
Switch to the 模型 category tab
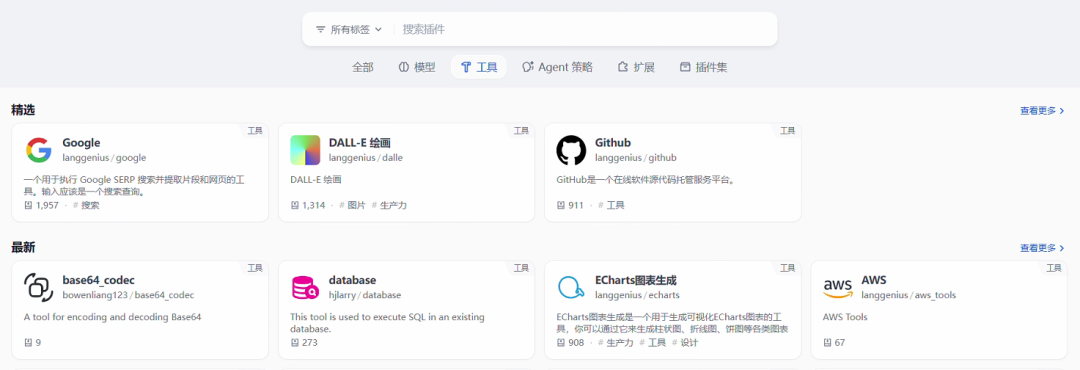(417, 67)
